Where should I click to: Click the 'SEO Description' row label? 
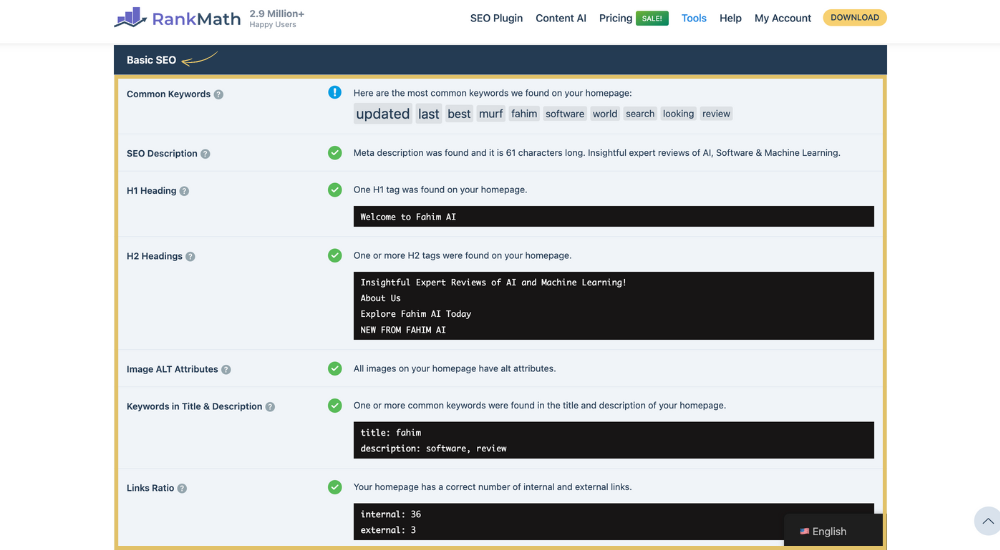click(x=162, y=153)
